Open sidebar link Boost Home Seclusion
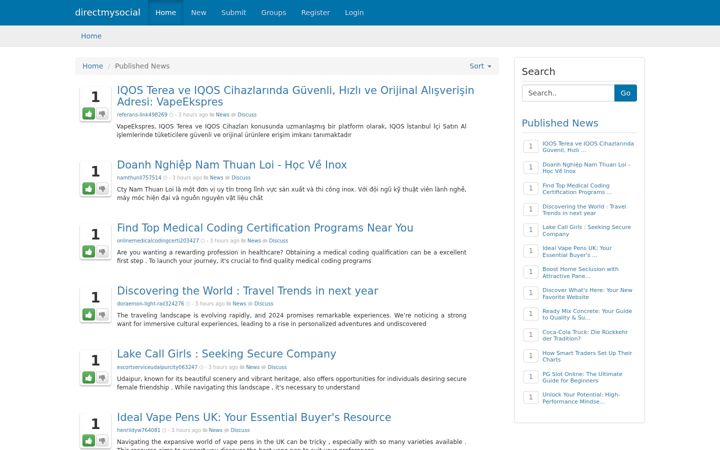Viewport: 720px width, 450px height. coord(580,272)
